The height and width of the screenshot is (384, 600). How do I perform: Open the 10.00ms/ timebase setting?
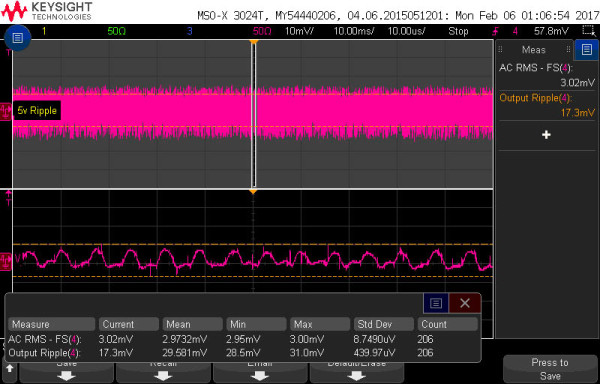tap(354, 31)
